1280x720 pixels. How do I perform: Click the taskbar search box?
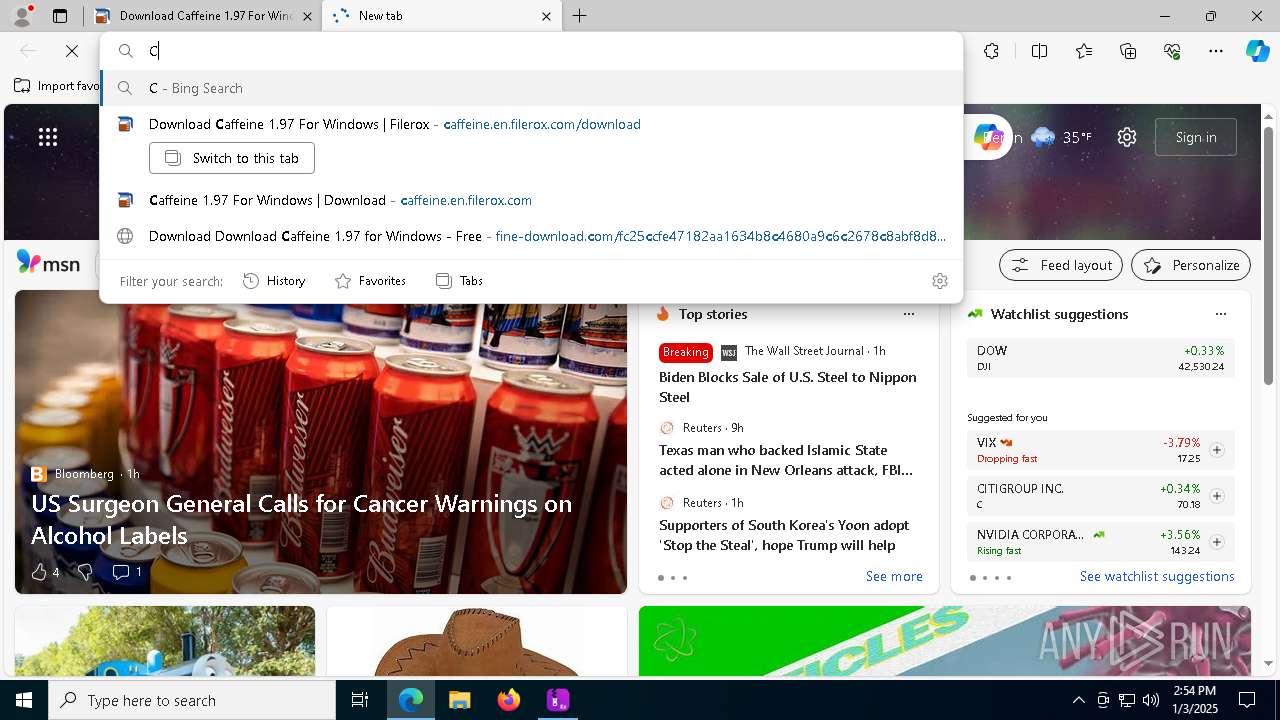pos(192,700)
